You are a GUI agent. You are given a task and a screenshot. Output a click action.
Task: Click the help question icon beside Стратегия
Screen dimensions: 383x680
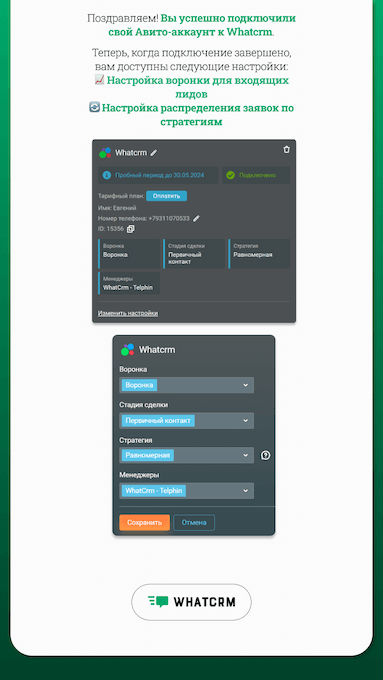pos(265,455)
